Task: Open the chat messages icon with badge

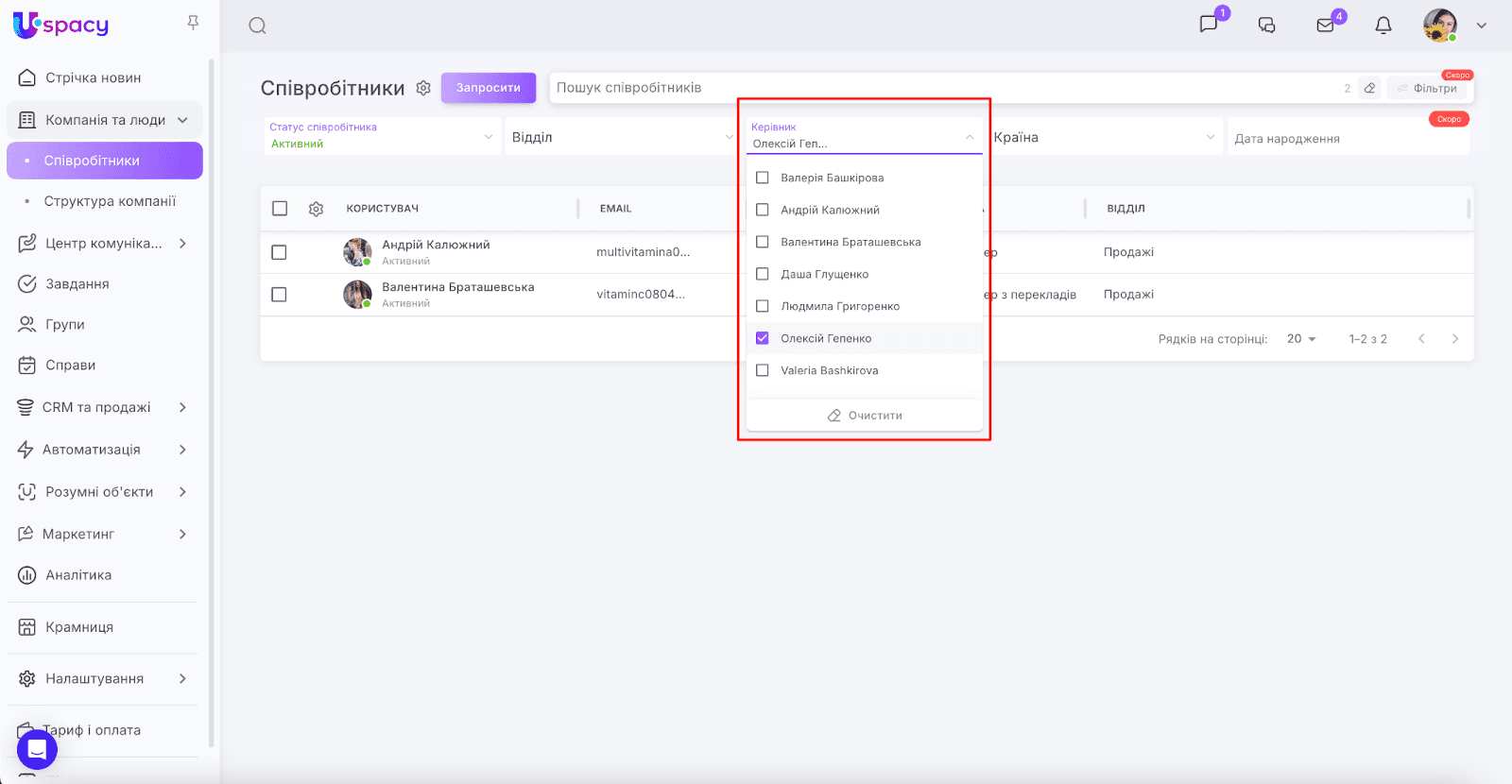Action: pos(1209,25)
